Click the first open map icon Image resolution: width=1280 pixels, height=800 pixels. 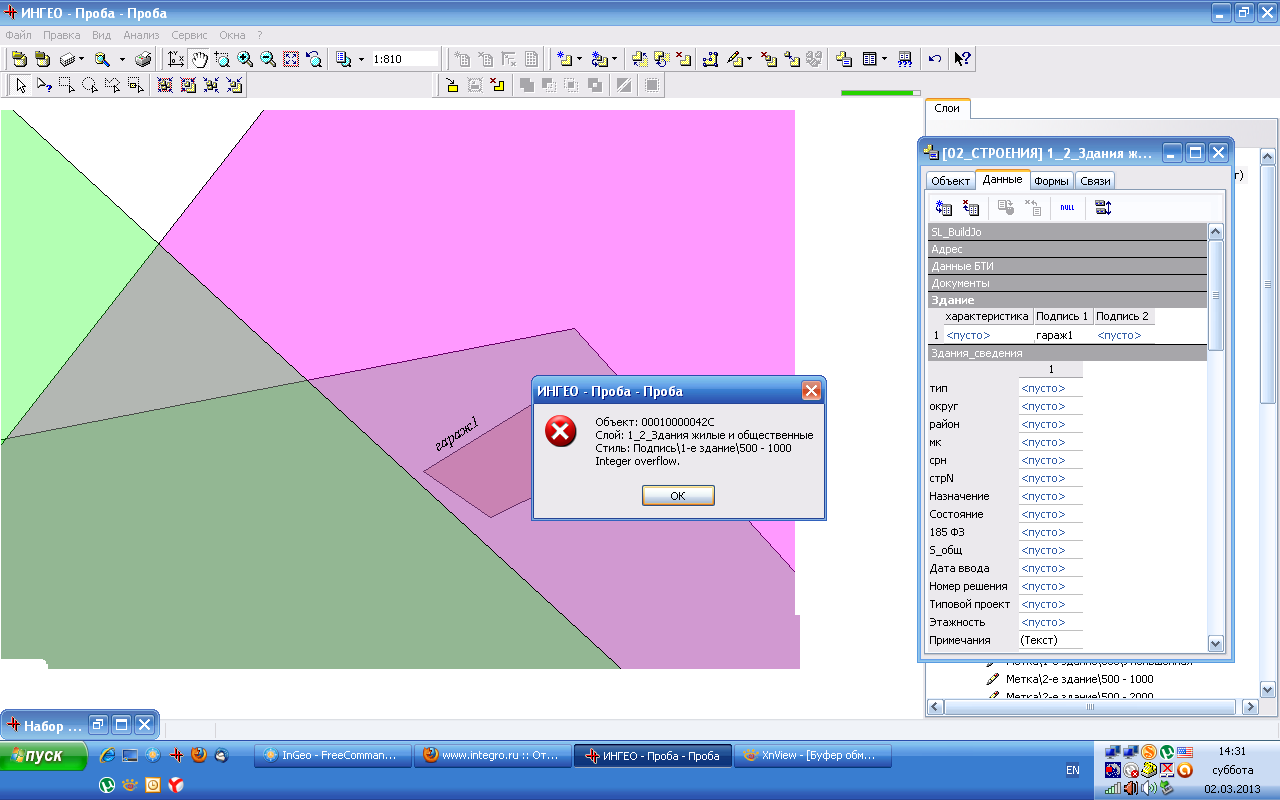coord(18,59)
